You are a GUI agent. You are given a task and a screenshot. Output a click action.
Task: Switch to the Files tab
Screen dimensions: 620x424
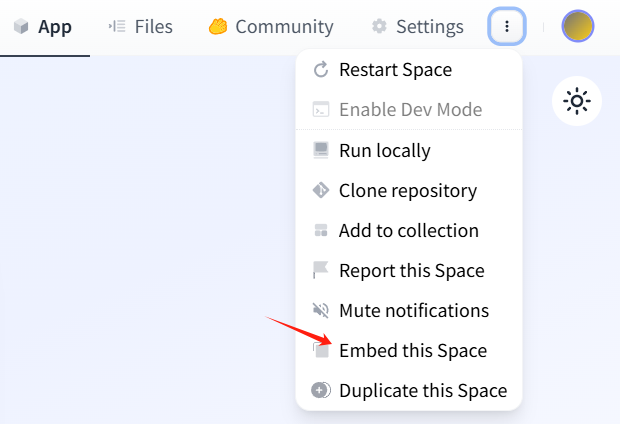point(141,27)
